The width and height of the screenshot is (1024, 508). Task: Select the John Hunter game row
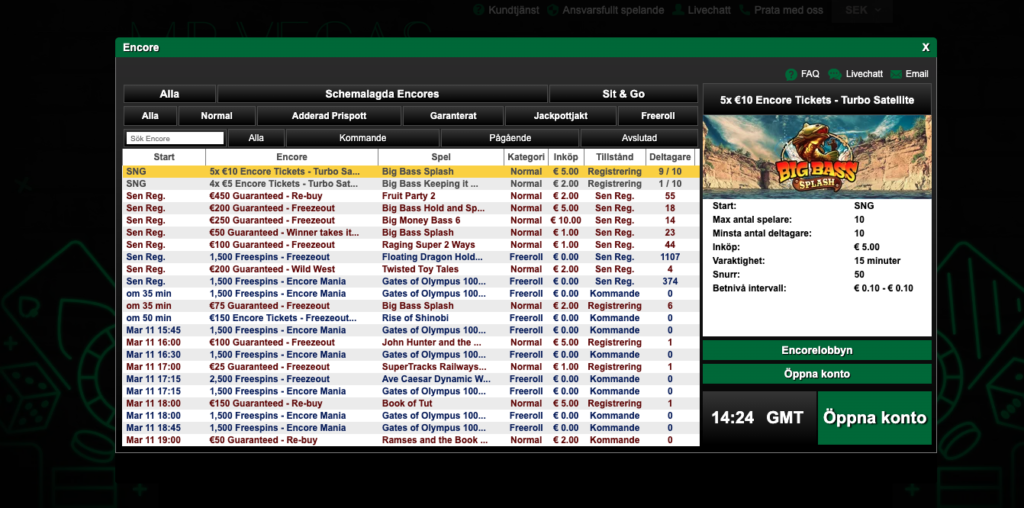411,342
